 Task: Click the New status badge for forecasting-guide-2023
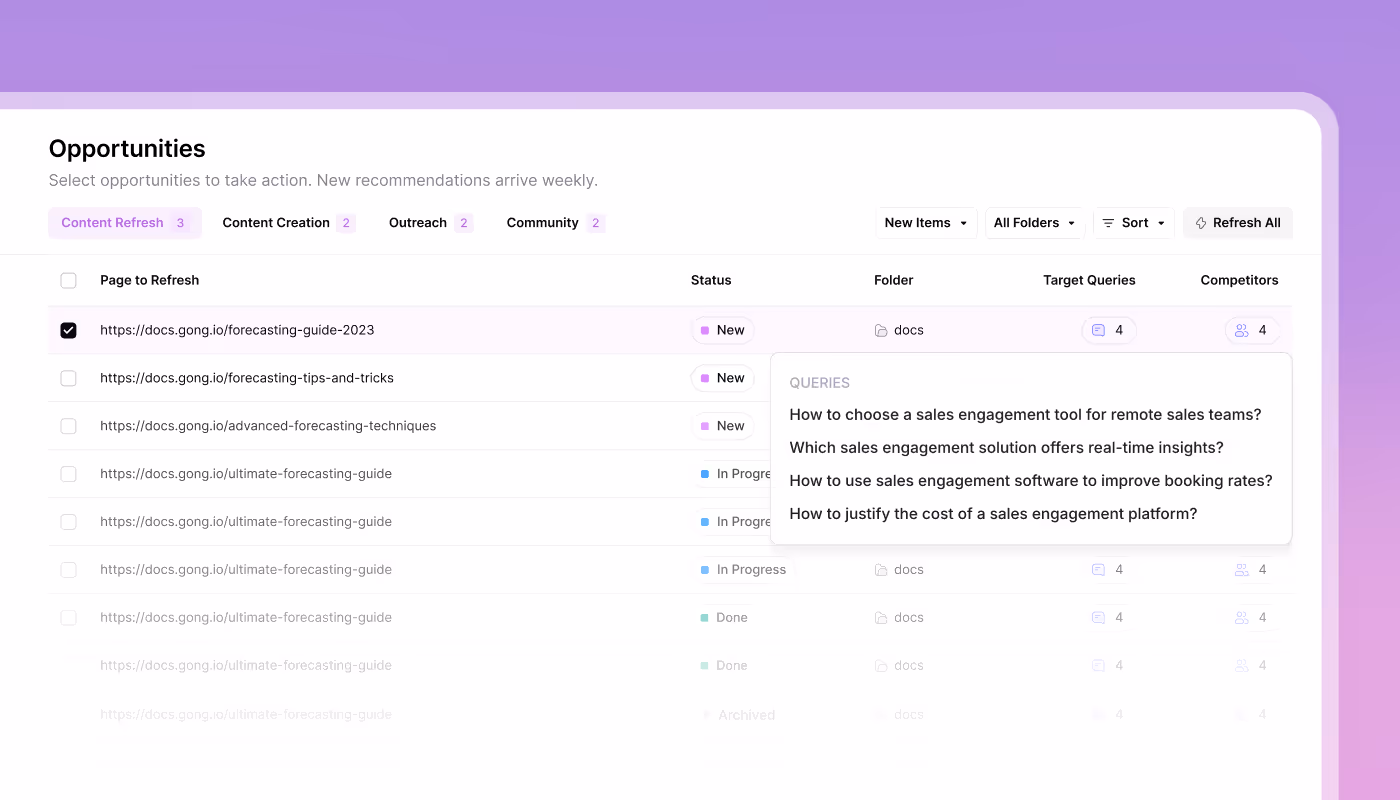(x=722, y=330)
